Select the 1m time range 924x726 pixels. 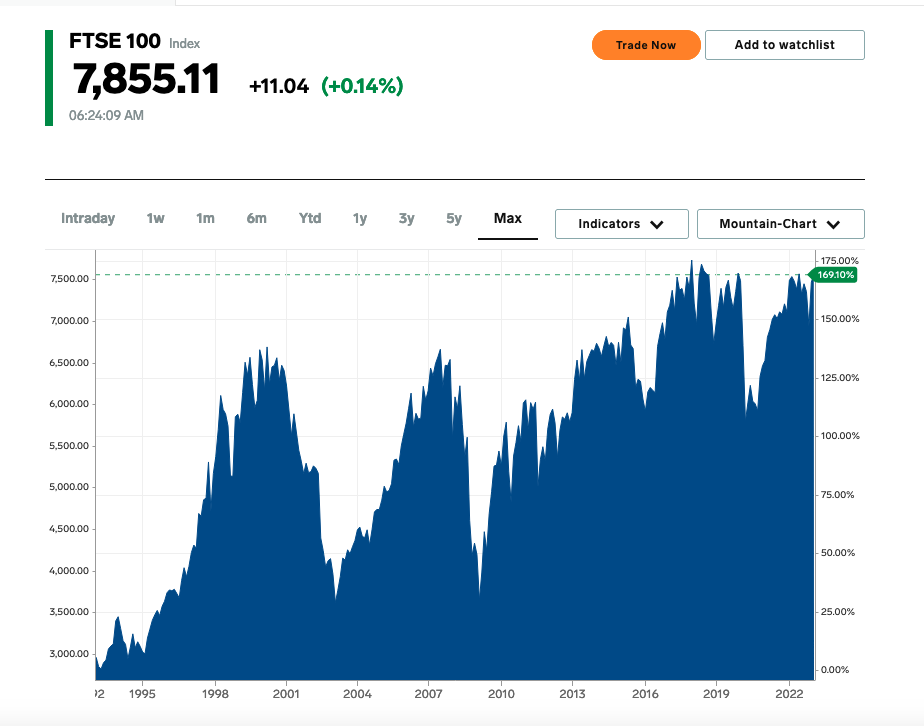pos(205,219)
